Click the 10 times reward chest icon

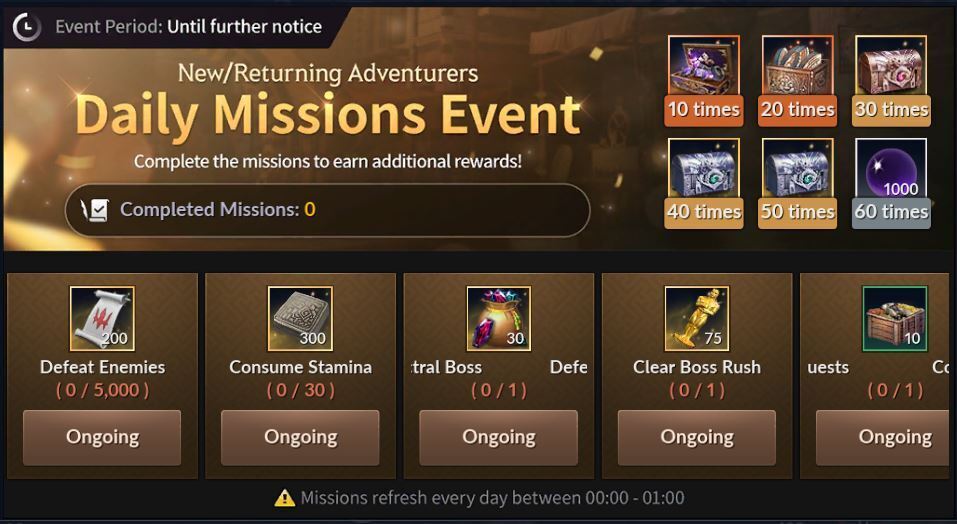coord(703,65)
